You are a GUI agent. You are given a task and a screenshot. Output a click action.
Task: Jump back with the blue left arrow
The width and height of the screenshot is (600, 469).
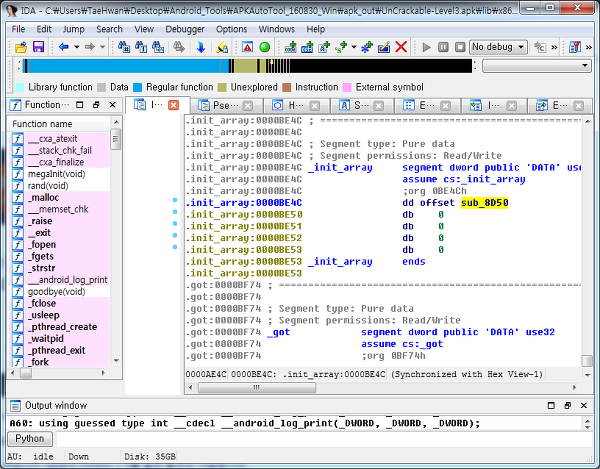click(x=64, y=47)
